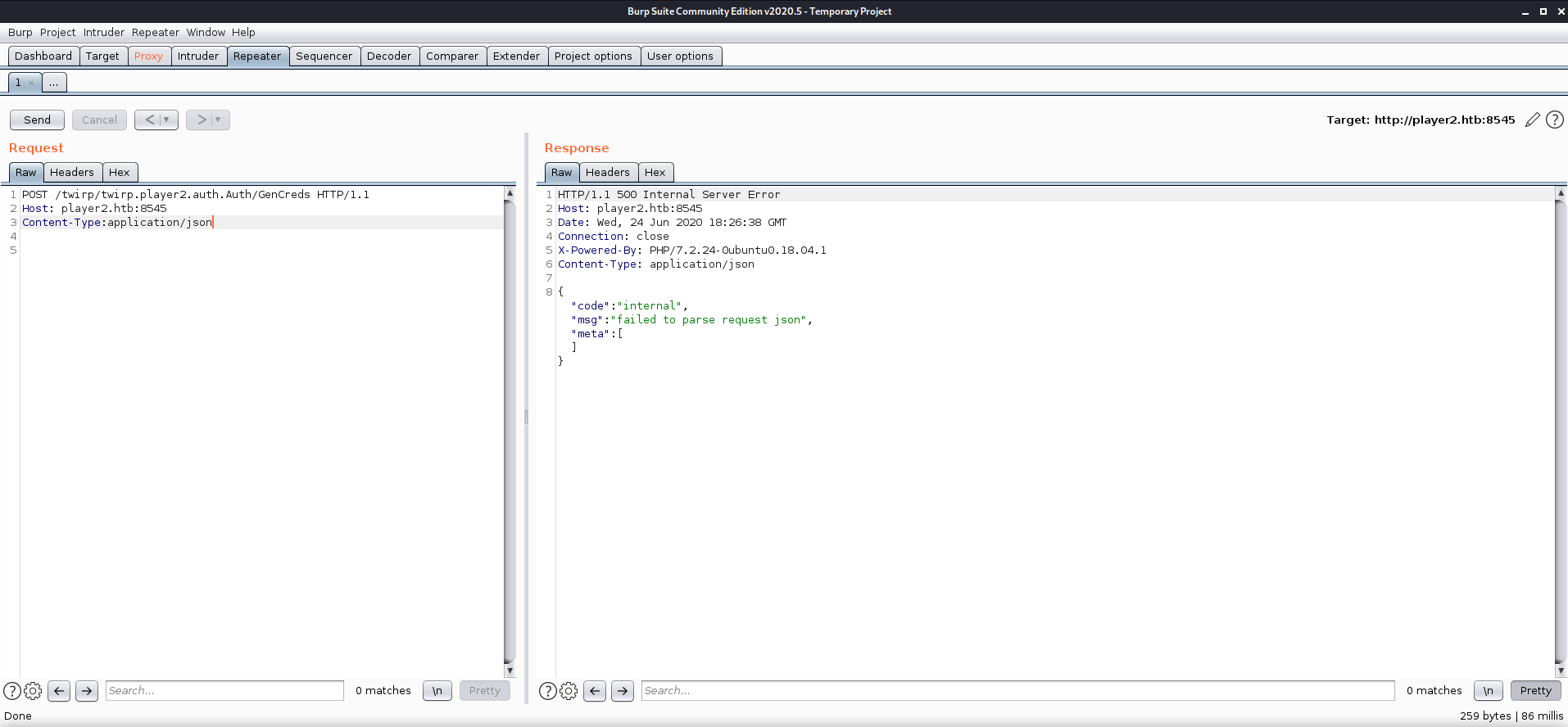1568x727 pixels.
Task: Go to next search match in Request
Action: (x=87, y=691)
